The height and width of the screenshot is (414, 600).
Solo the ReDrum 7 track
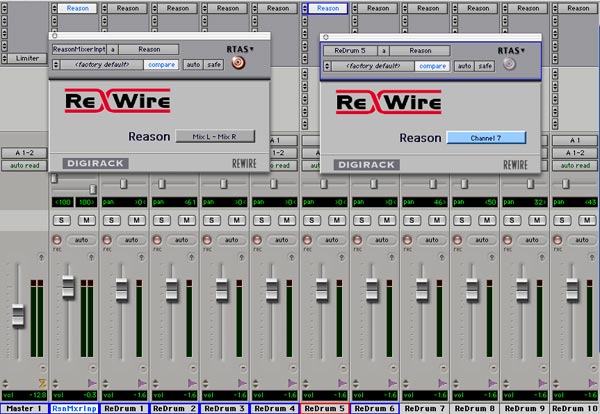click(412, 220)
